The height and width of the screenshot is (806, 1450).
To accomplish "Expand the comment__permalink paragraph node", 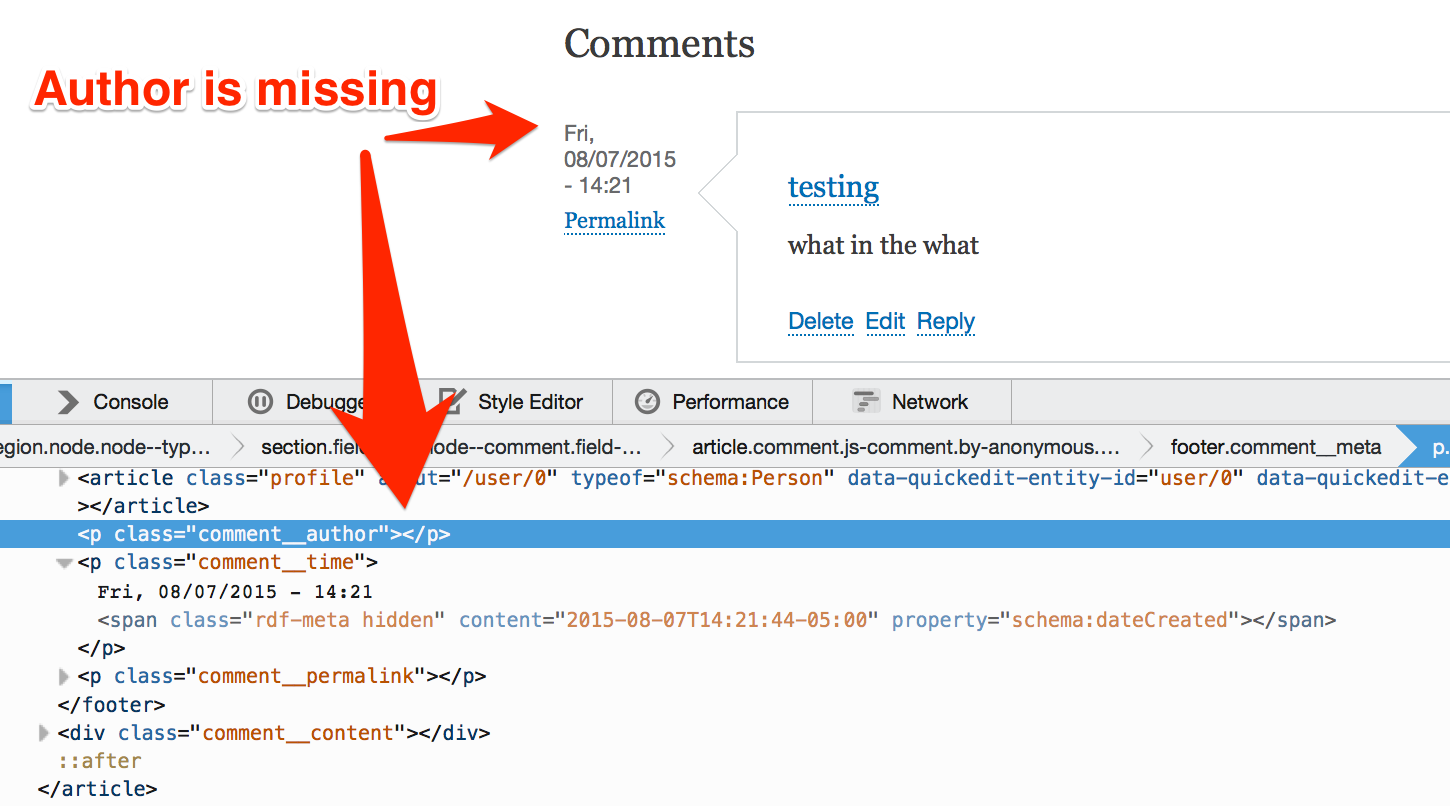I will coord(63,676).
